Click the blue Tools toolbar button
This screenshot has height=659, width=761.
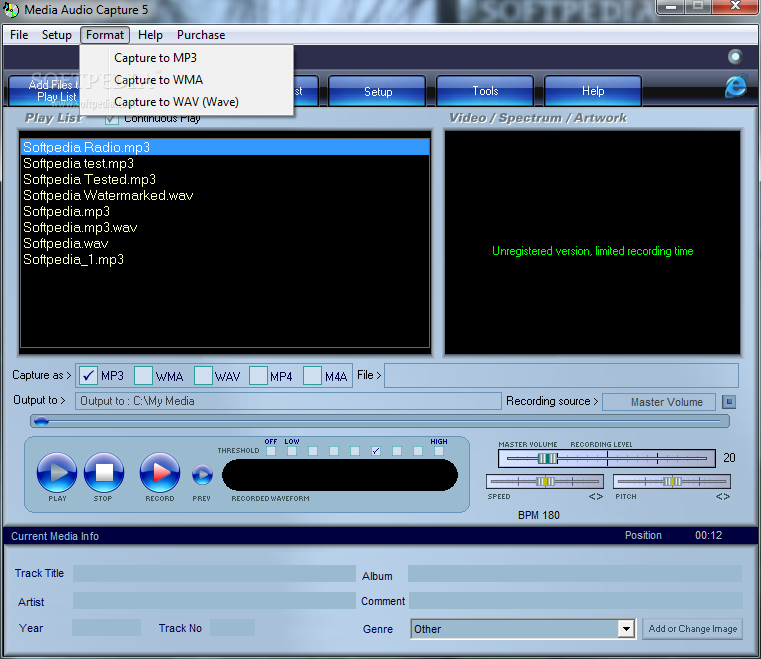click(485, 91)
